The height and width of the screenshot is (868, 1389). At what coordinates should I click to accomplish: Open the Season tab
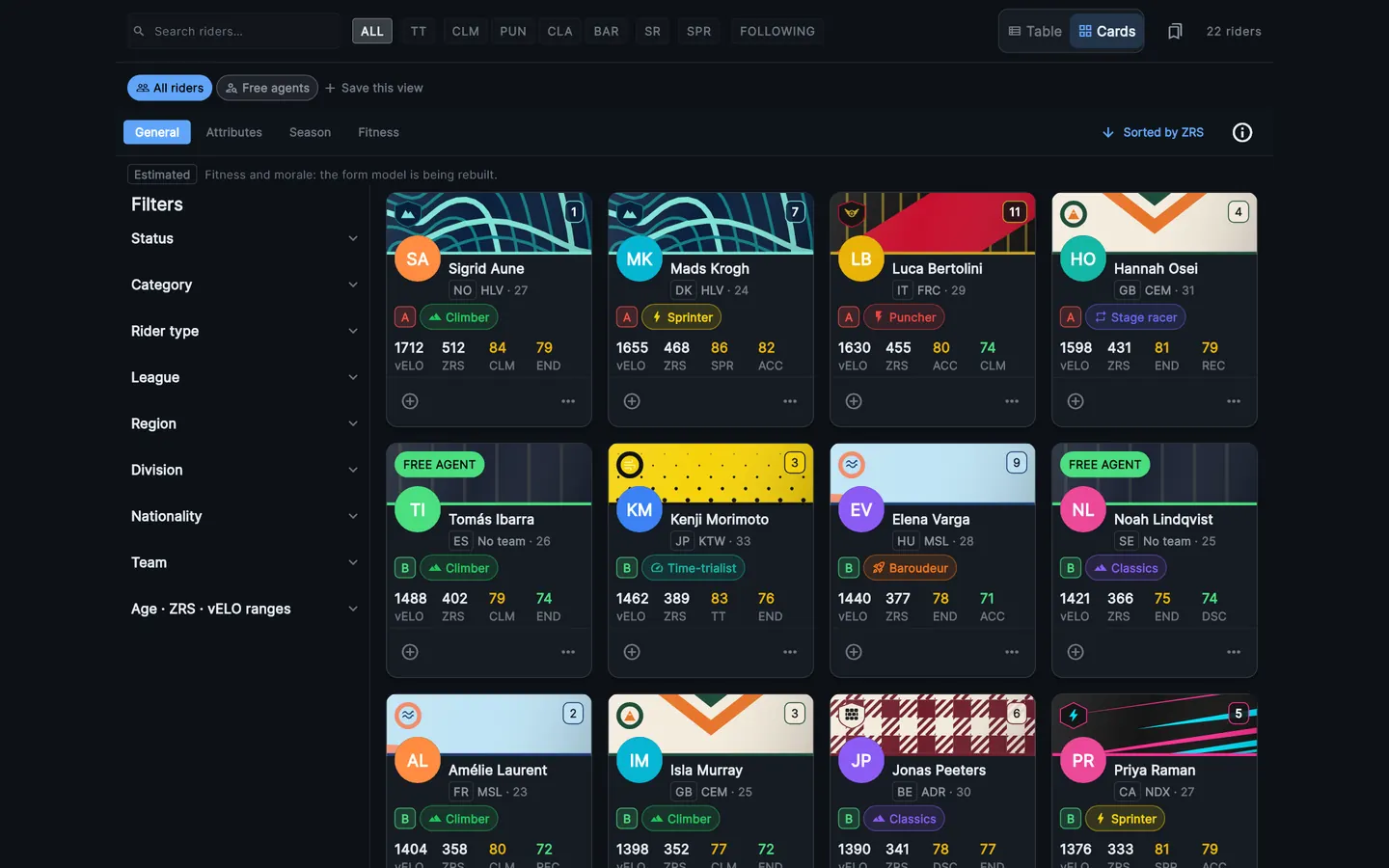coord(310,132)
